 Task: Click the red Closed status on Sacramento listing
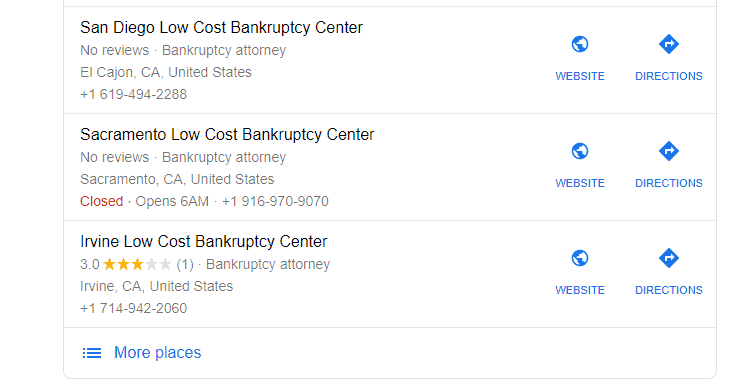tap(102, 201)
